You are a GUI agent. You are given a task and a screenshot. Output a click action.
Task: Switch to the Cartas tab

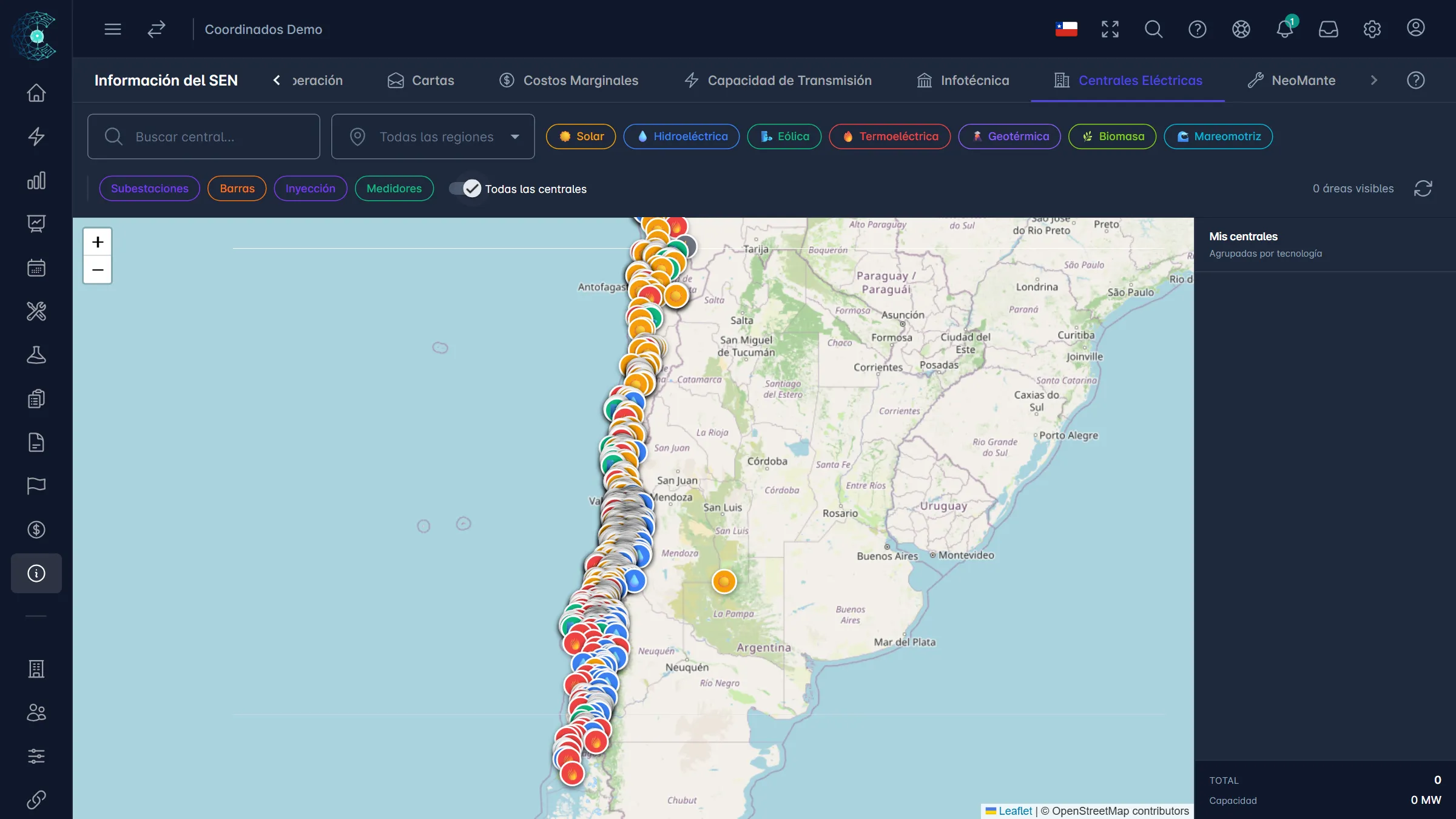pos(420,80)
